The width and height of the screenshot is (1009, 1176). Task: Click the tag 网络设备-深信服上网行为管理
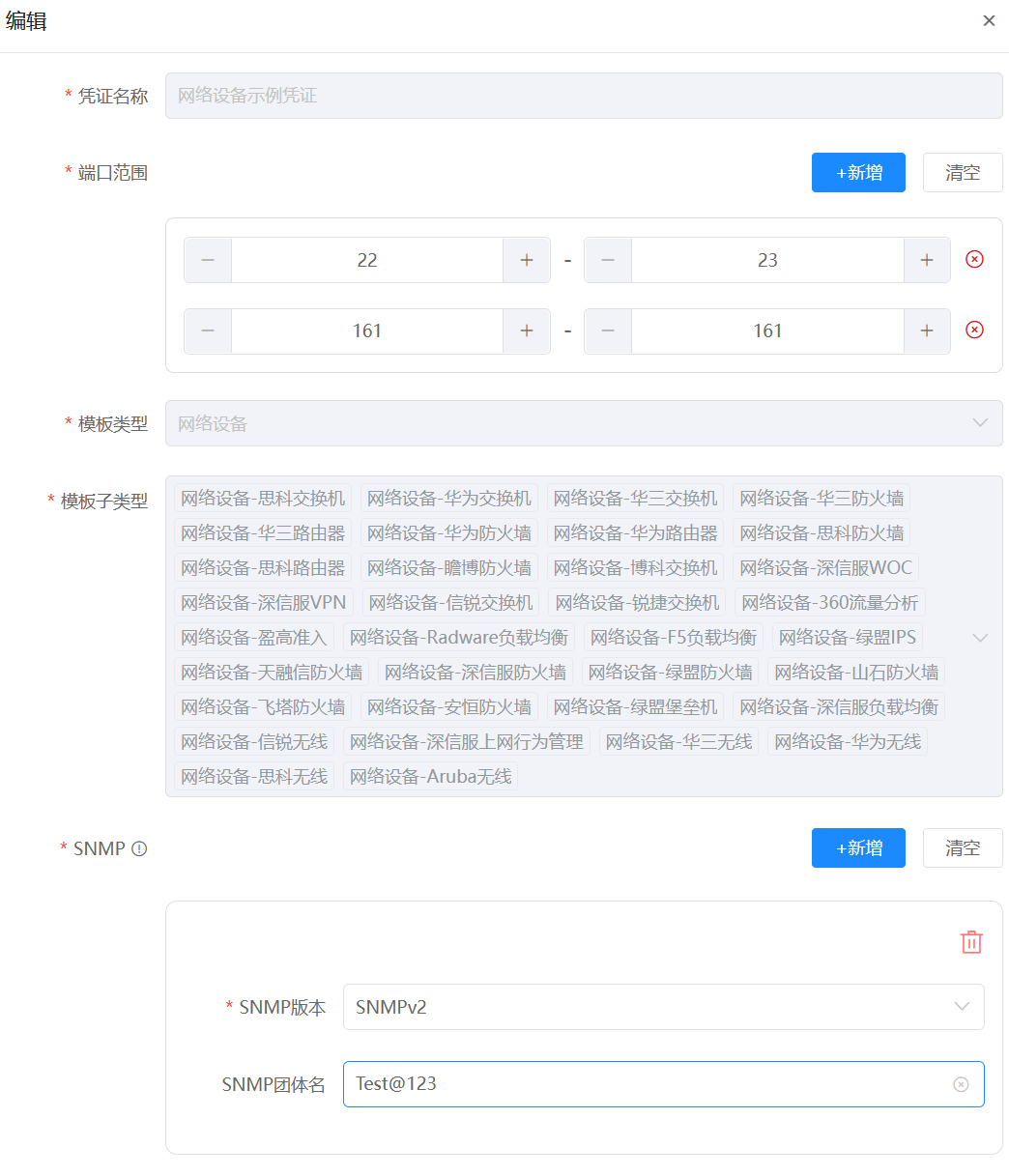coord(467,742)
